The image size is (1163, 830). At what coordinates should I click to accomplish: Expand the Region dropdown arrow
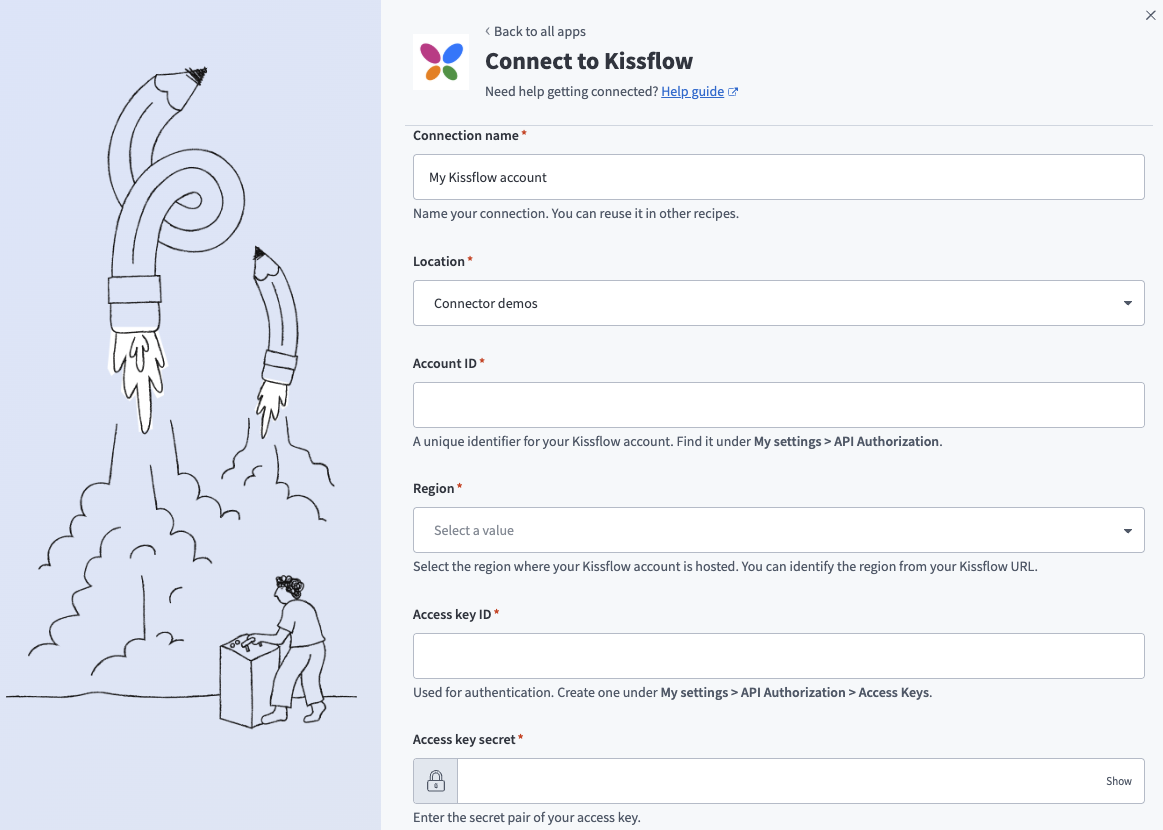[1127, 530]
